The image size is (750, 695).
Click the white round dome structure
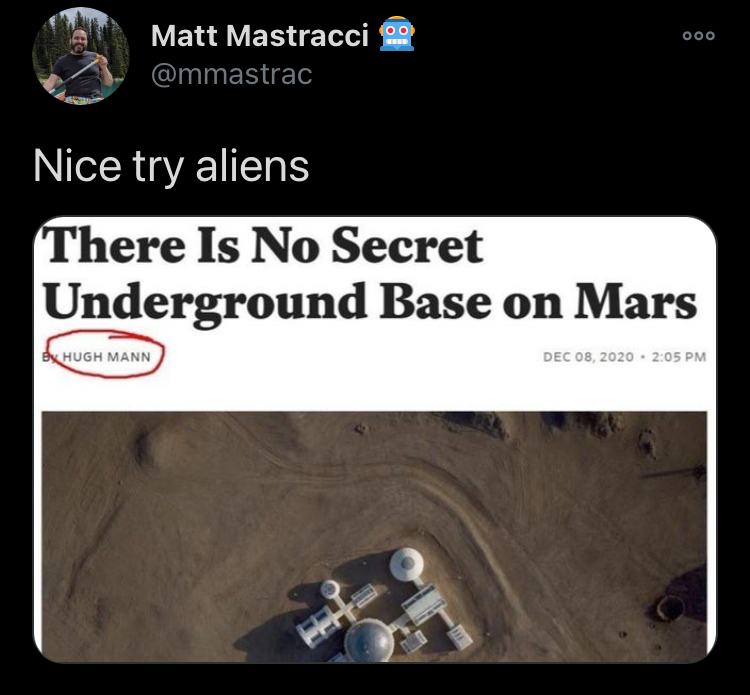[407, 564]
